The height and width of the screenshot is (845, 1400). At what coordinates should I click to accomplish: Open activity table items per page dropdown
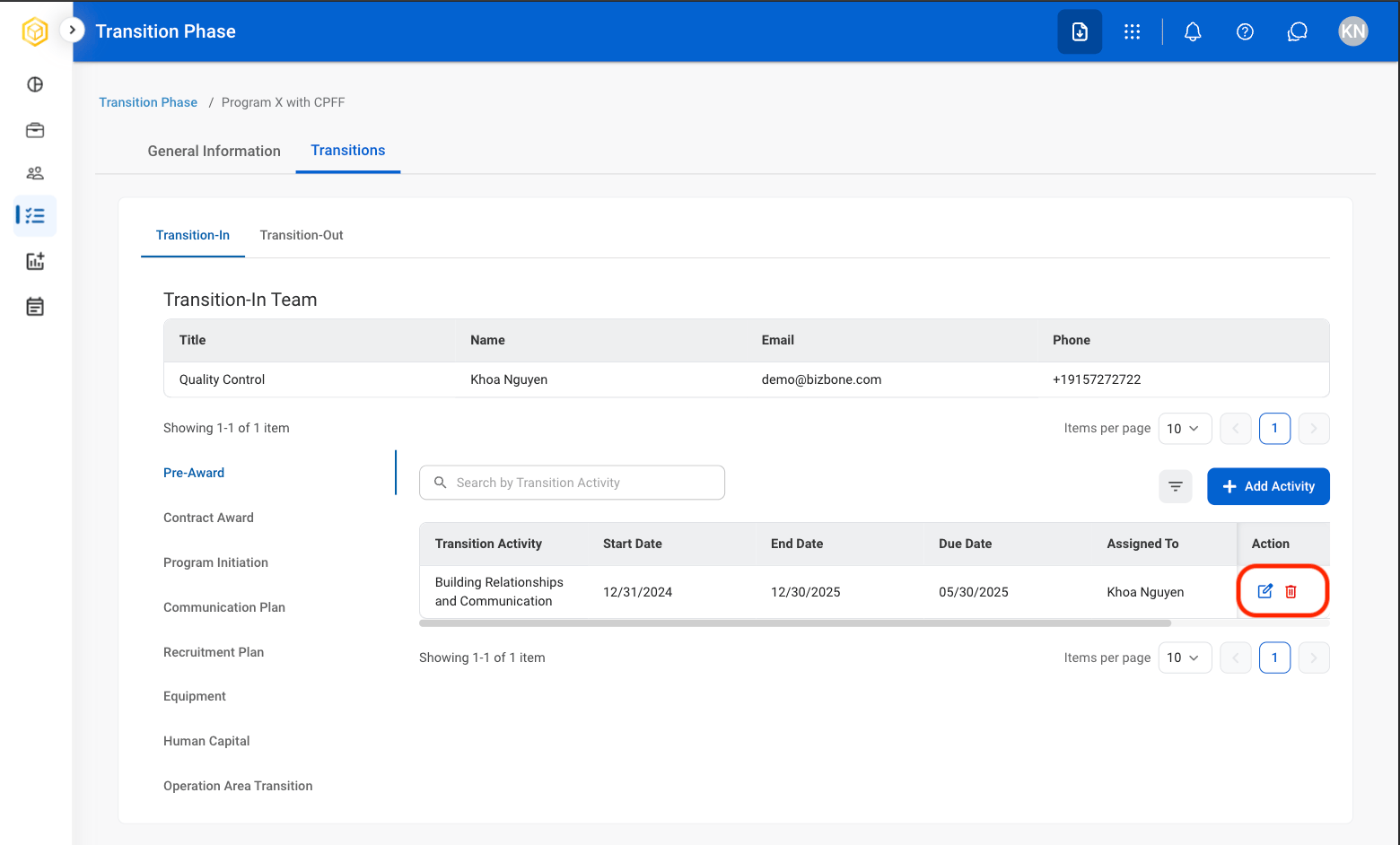point(1185,658)
